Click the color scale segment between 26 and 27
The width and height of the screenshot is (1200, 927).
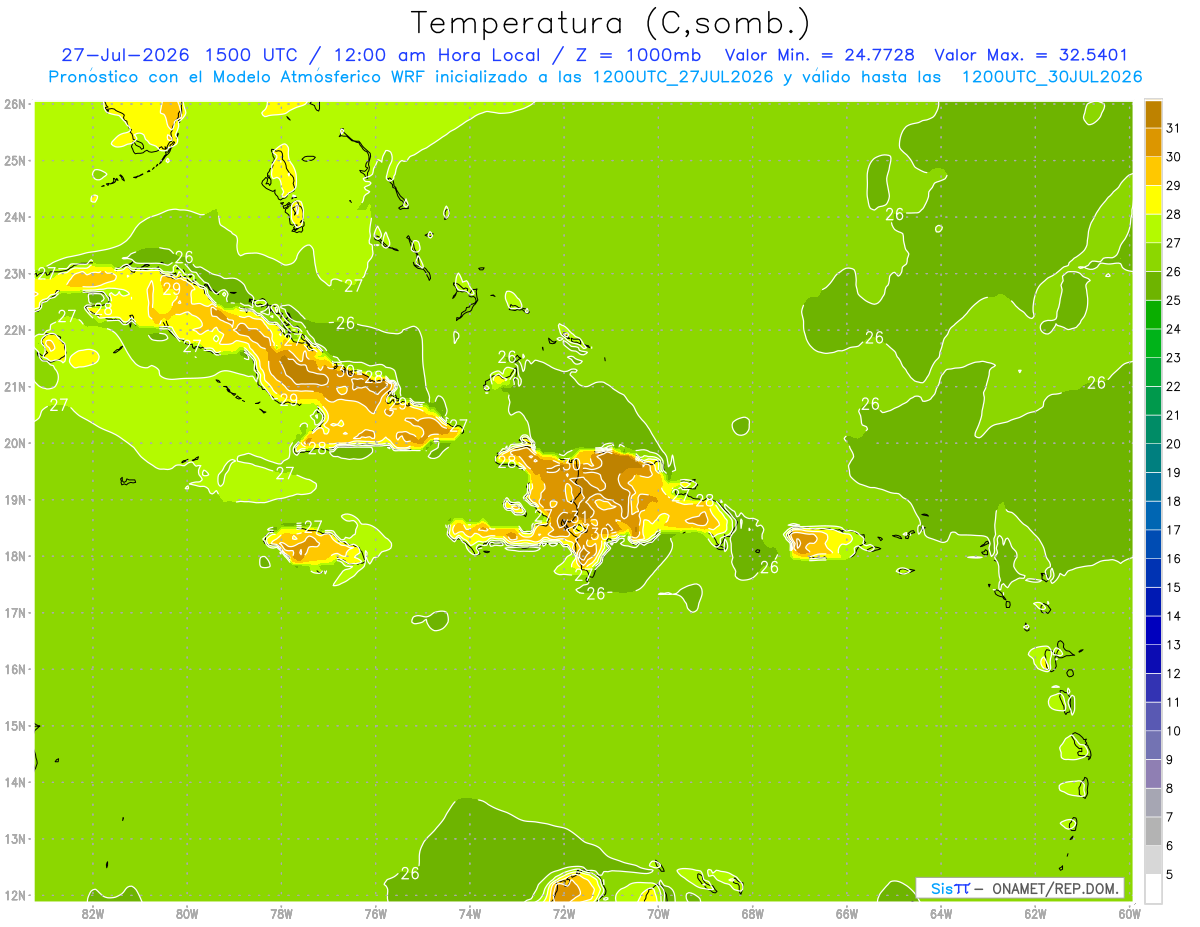coord(1153,257)
